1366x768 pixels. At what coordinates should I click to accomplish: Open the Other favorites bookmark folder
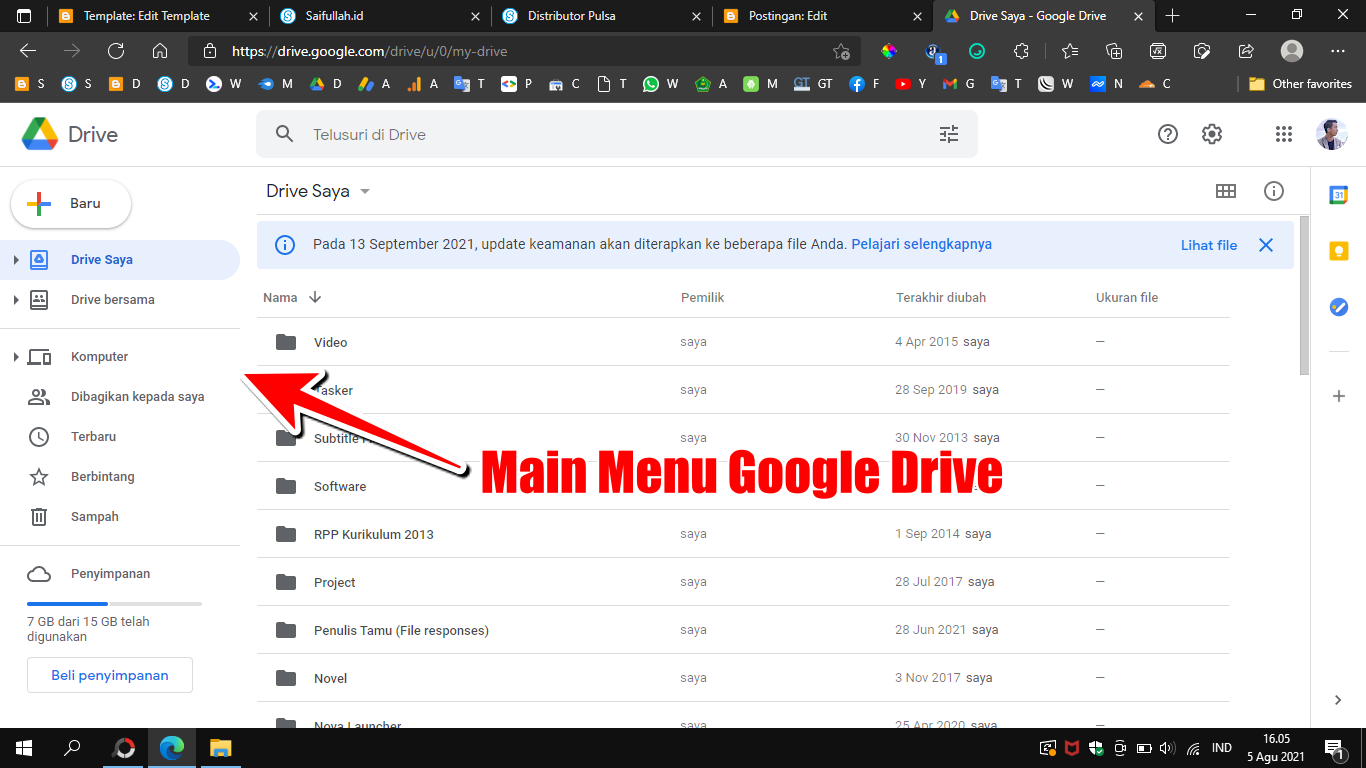tap(1300, 84)
